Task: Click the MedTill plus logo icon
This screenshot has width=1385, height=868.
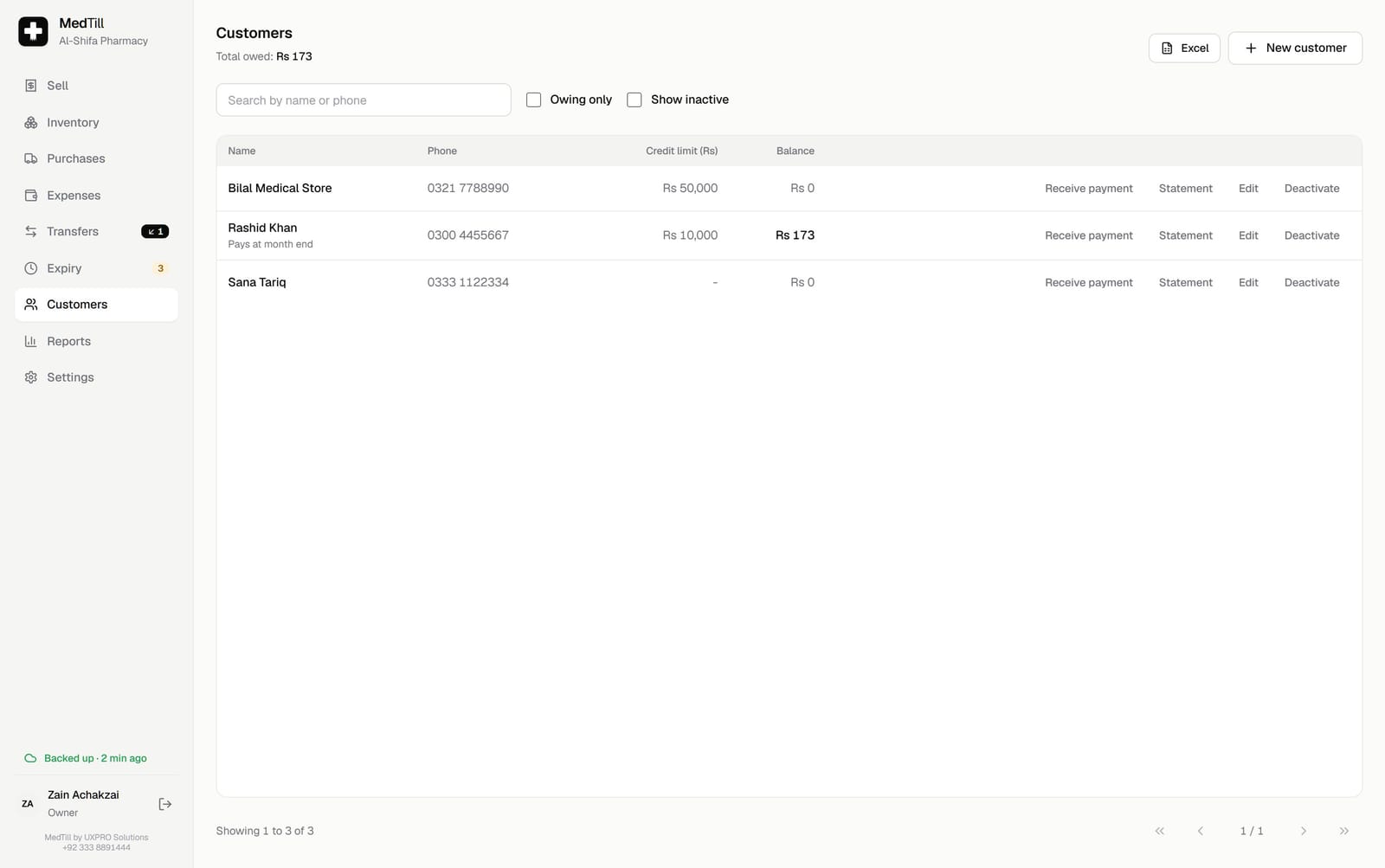Action: [x=33, y=31]
